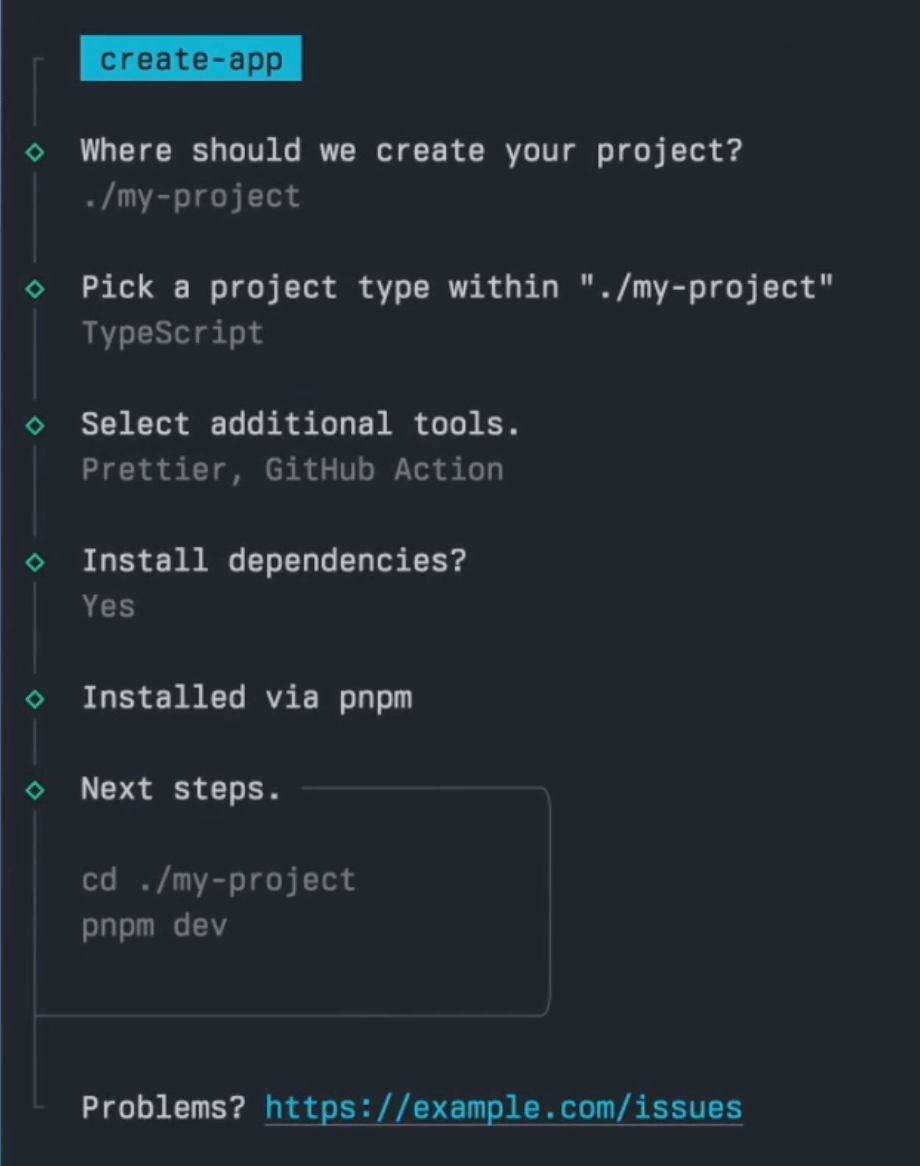Click the "Pick a project type" prompt text
Image resolution: width=920 pixels, height=1166 pixels.
[x=457, y=288]
